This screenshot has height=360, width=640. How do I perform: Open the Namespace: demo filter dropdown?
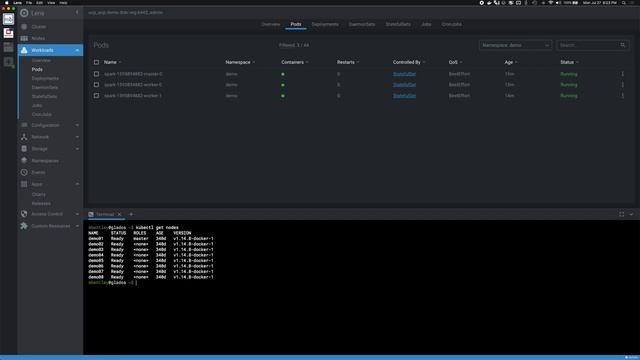[x=515, y=45]
